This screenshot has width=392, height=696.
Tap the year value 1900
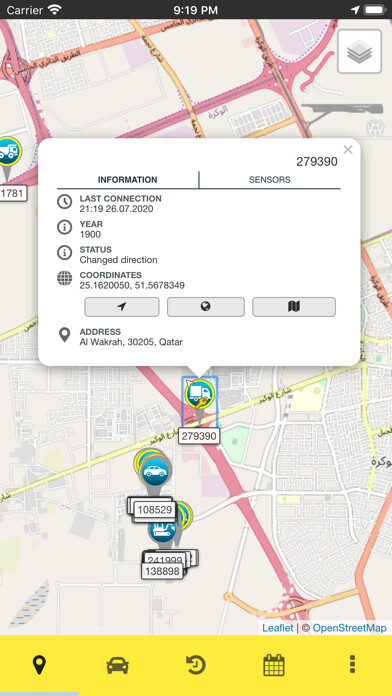tap(90, 234)
